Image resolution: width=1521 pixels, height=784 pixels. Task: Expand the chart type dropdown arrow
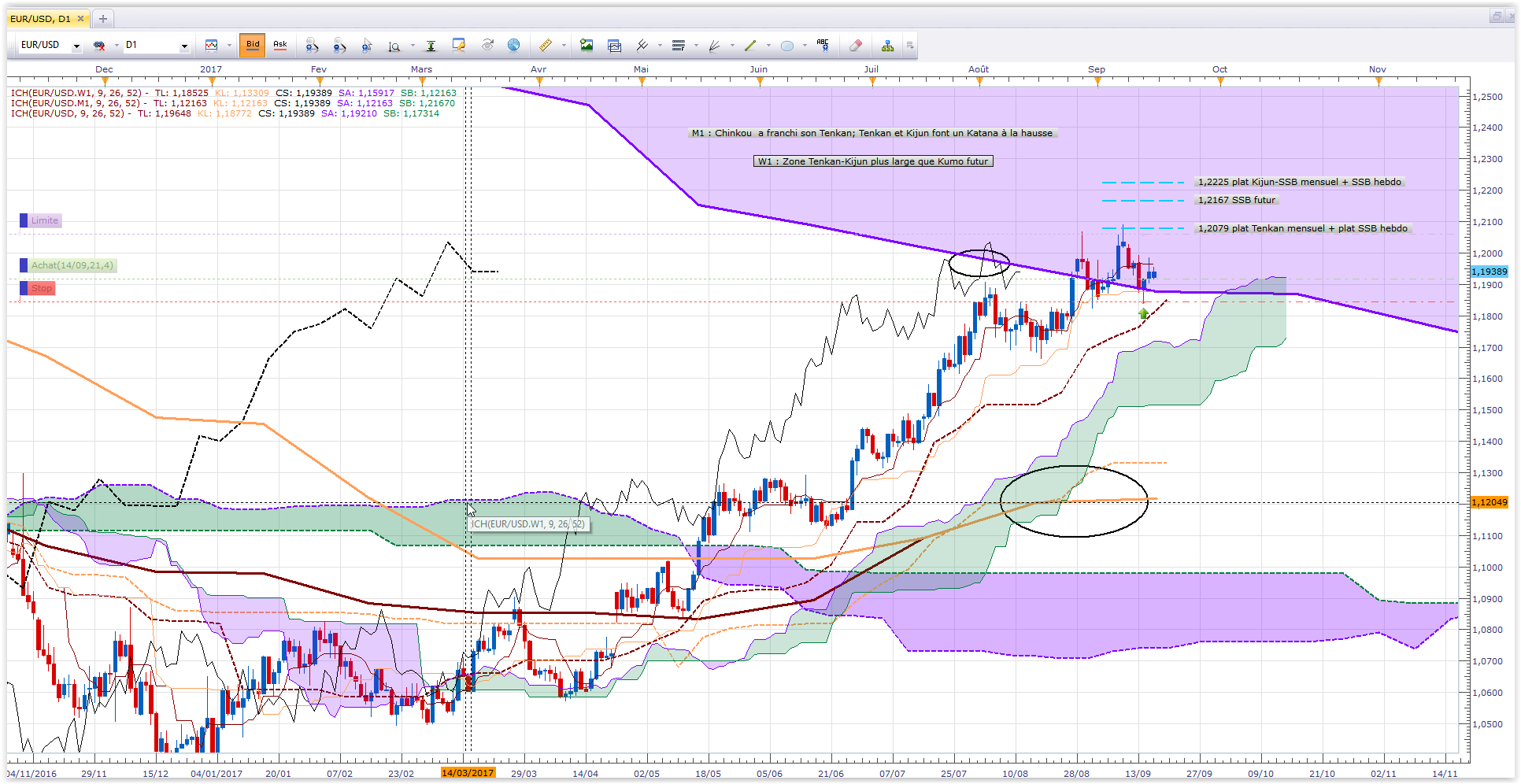229,46
